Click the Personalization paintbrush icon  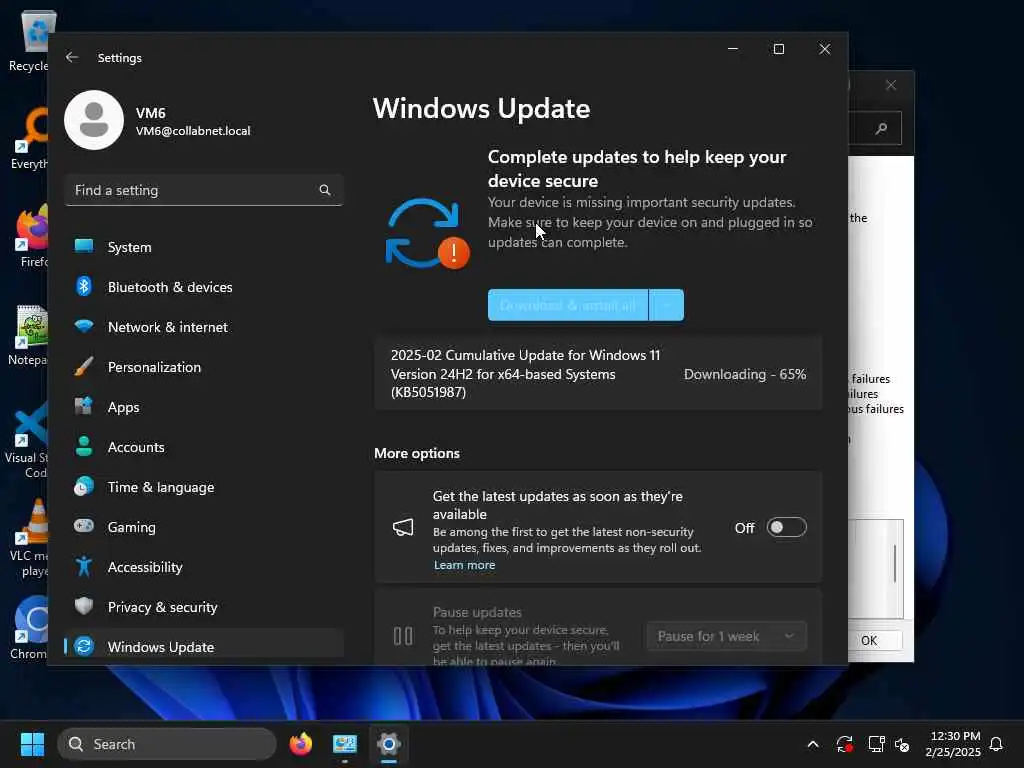click(84, 366)
